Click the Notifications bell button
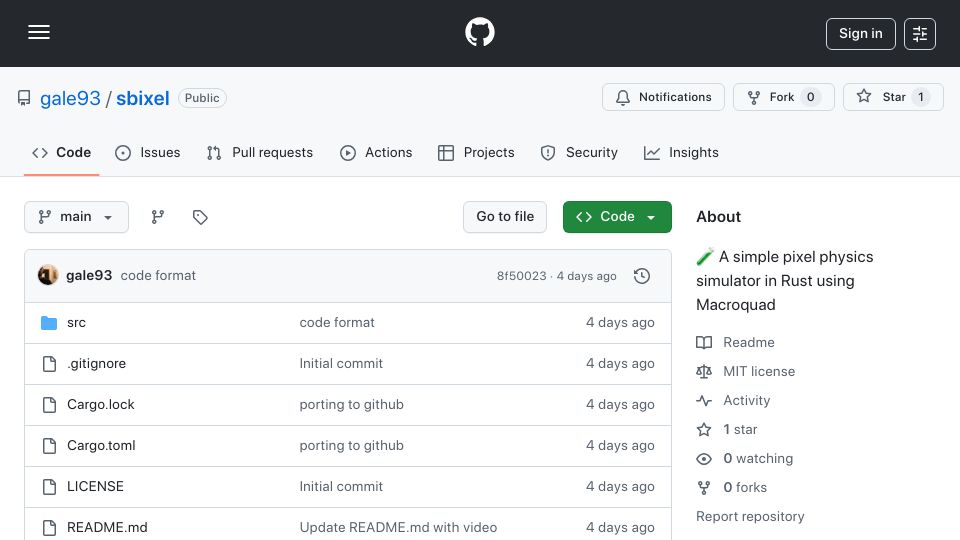 coord(663,97)
